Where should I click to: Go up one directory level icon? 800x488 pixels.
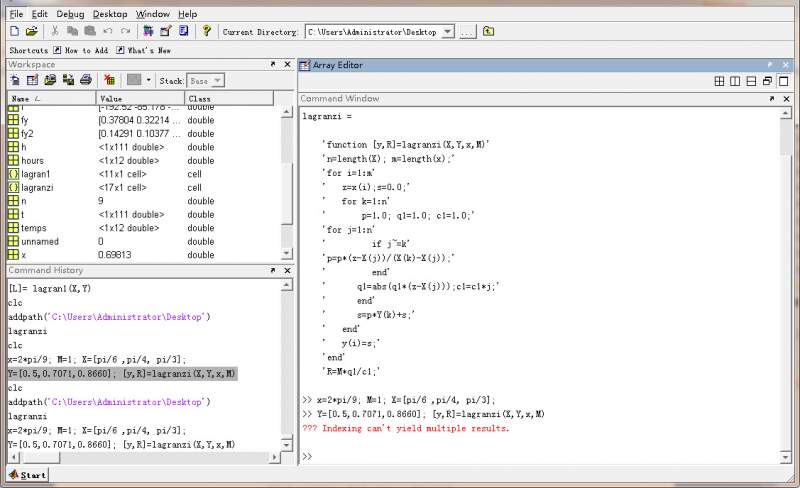tap(488, 32)
